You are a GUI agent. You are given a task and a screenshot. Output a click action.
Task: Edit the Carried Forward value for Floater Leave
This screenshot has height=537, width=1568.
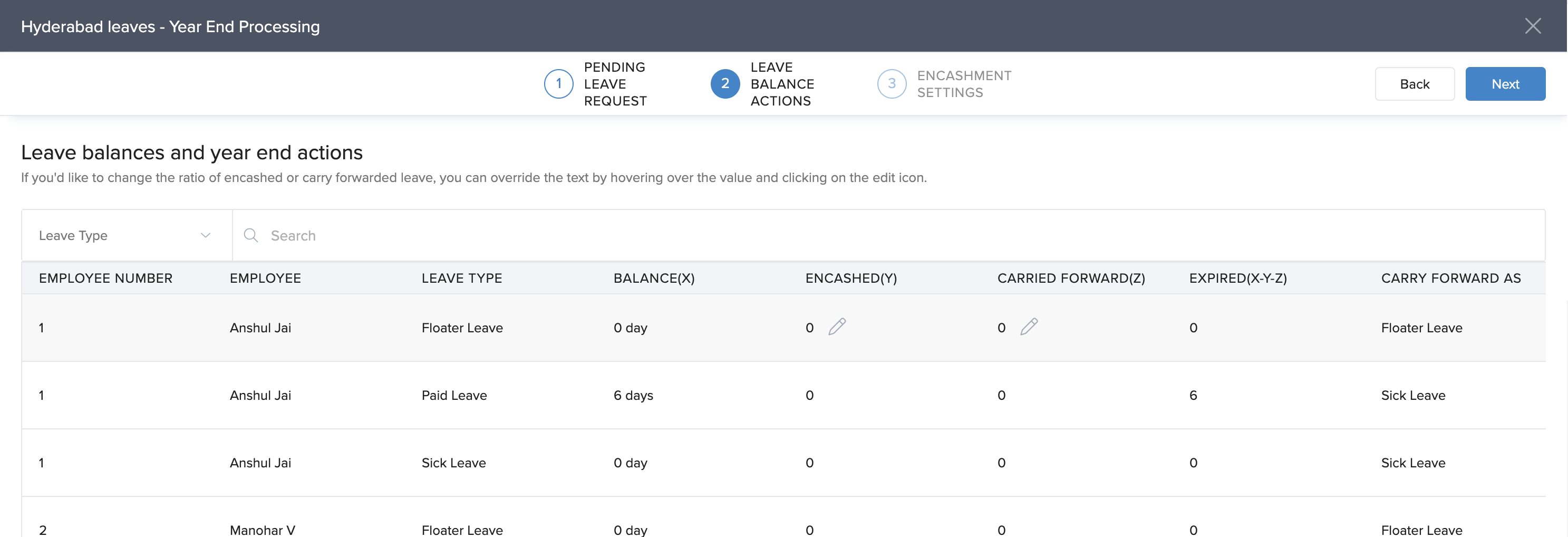[1029, 327]
